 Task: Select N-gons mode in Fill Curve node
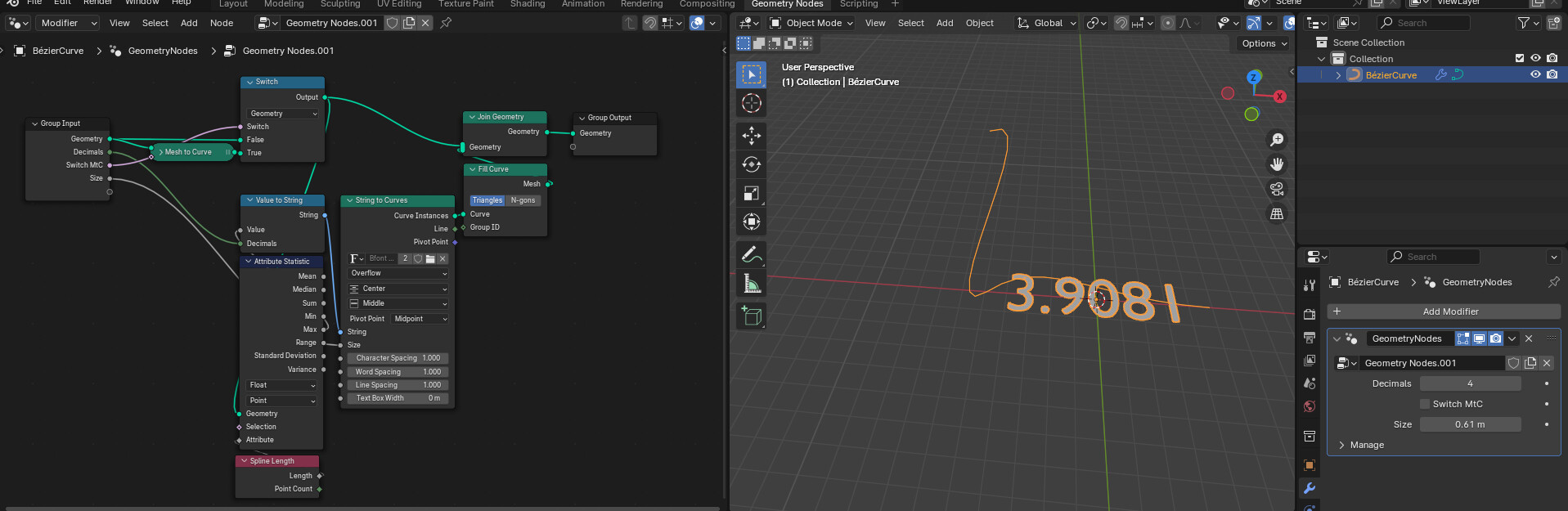point(523,200)
